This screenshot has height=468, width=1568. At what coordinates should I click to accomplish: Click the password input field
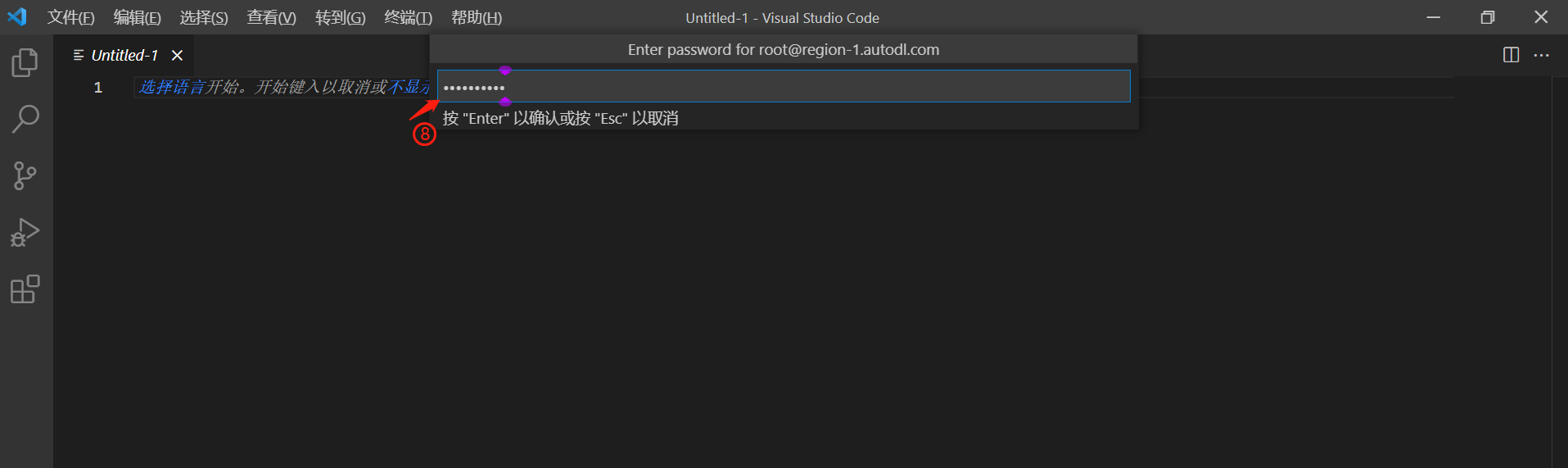(x=784, y=86)
